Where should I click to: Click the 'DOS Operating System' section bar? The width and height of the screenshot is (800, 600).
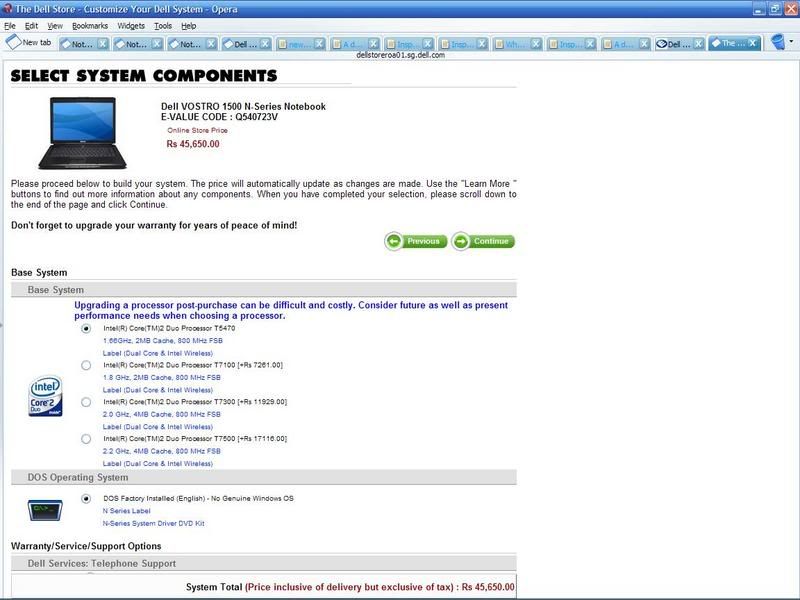[x=264, y=478]
